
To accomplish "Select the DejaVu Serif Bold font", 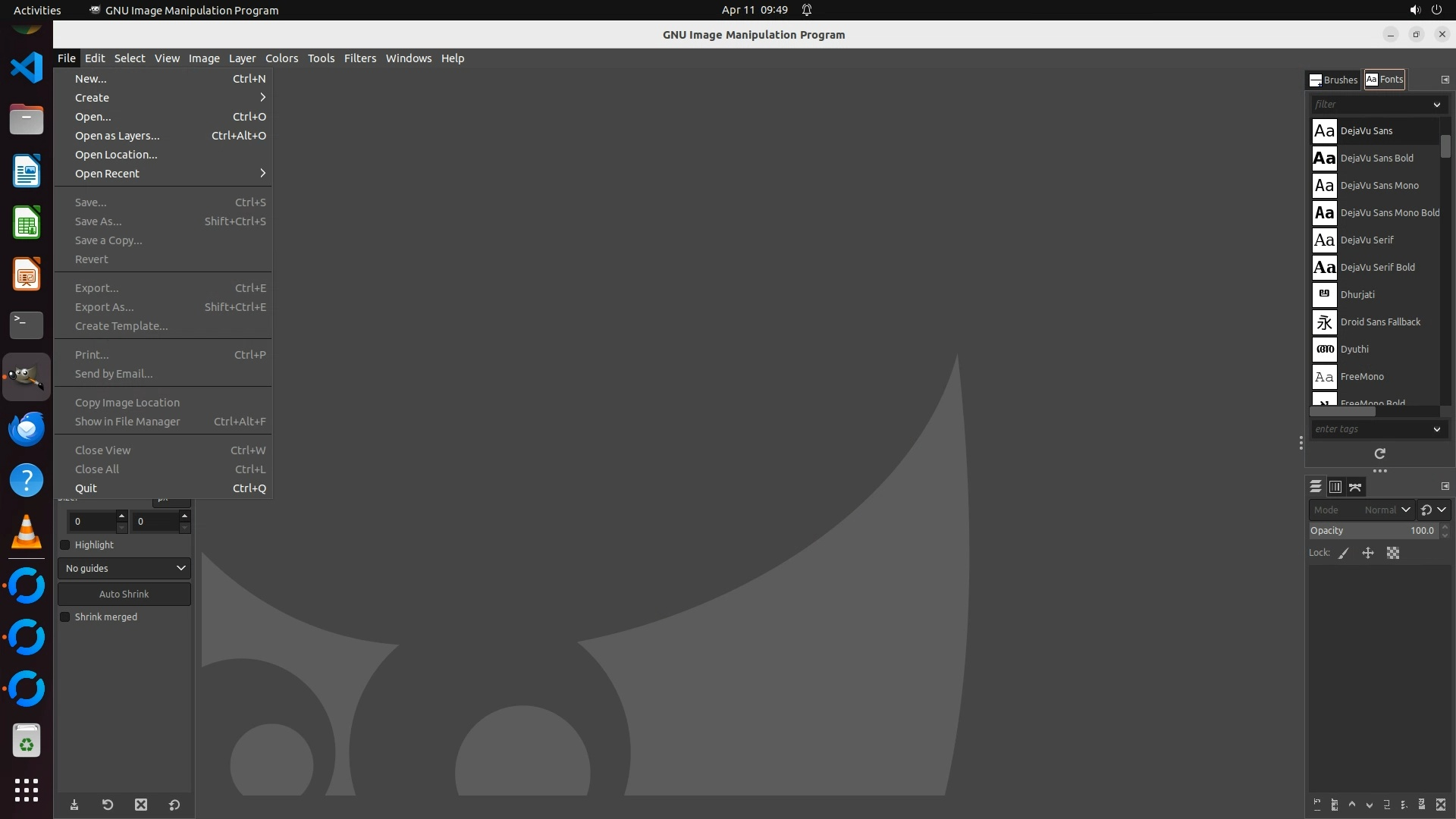I will (x=1376, y=267).
